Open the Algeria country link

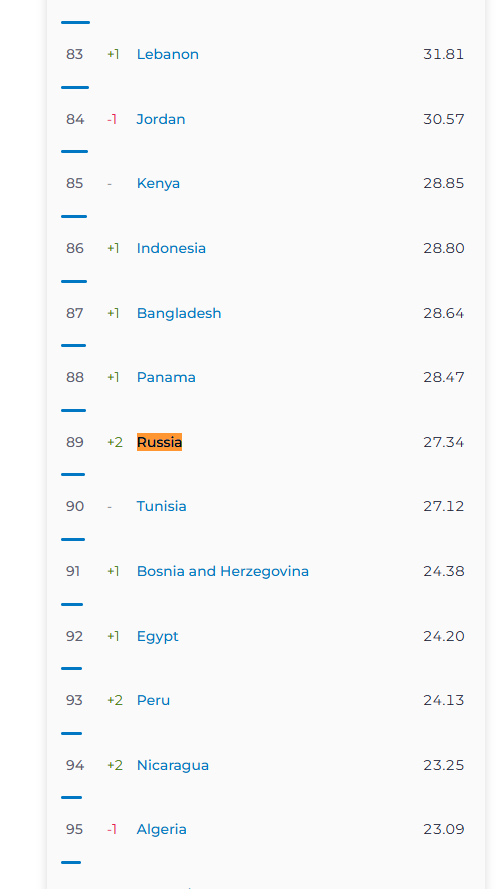coord(162,829)
